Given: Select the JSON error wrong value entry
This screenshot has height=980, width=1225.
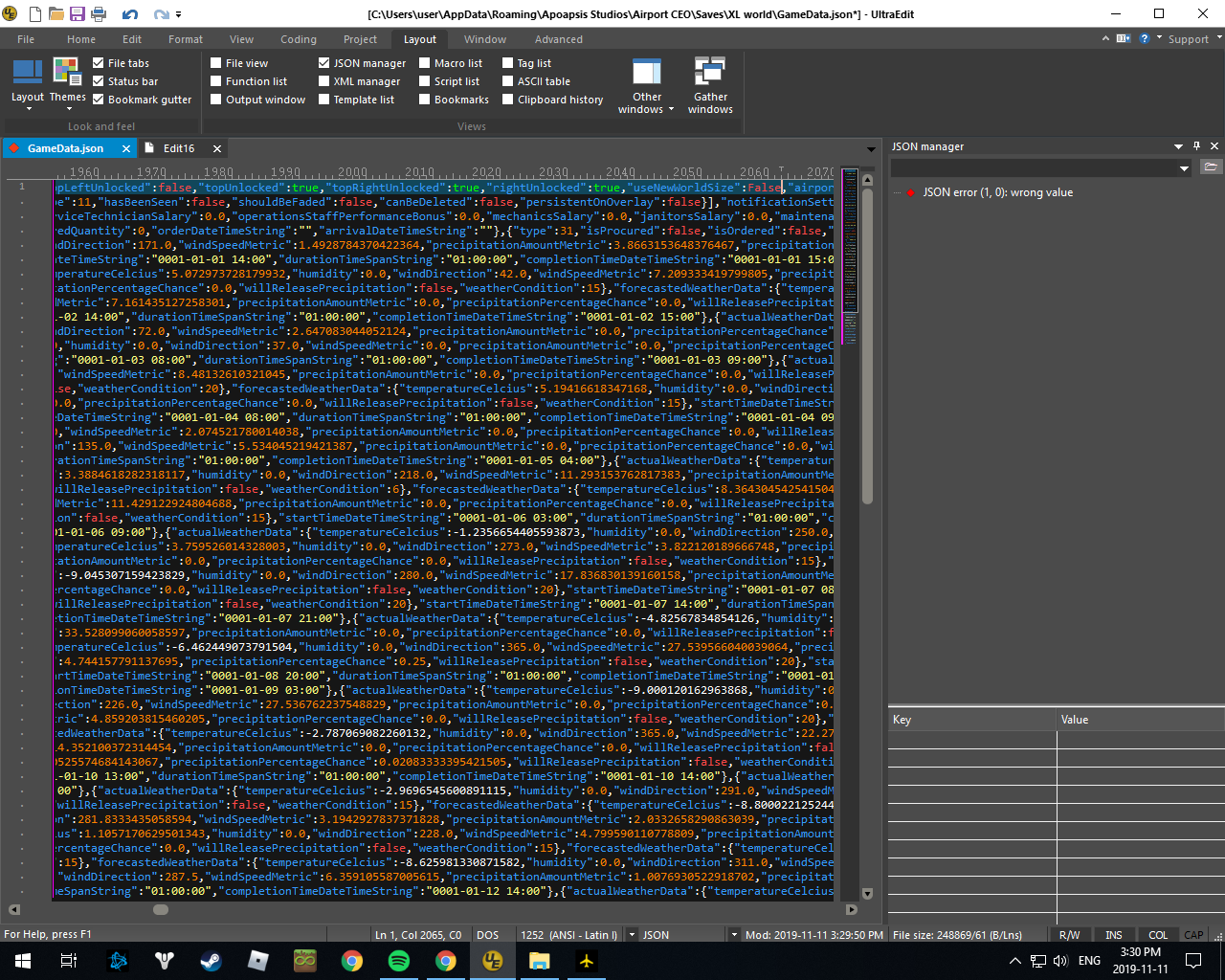Looking at the screenshot, I should point(997,192).
